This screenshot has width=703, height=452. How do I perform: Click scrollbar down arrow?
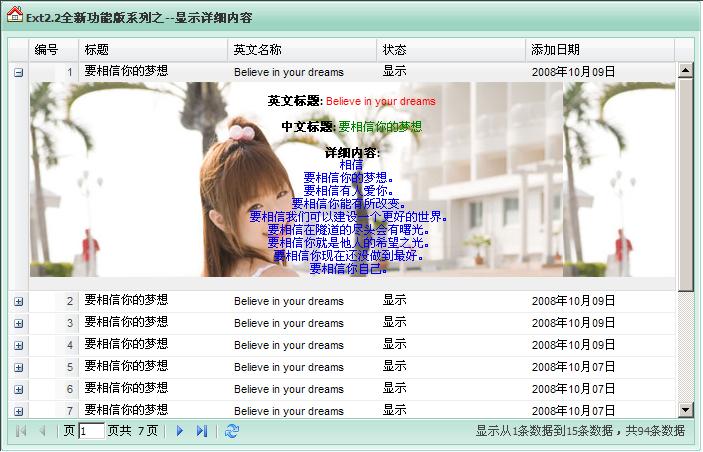(686, 409)
